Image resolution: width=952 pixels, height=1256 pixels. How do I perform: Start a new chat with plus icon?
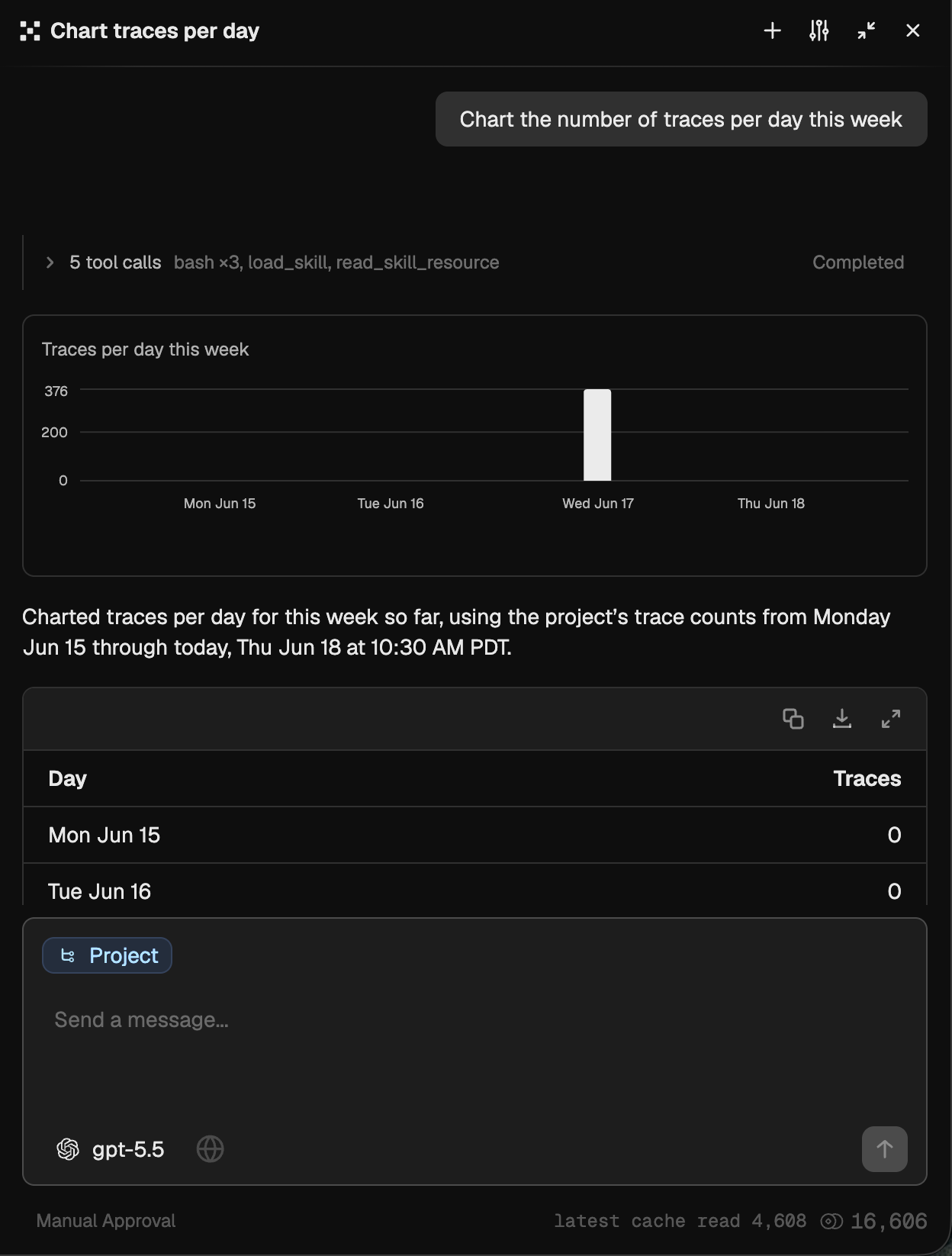(772, 31)
